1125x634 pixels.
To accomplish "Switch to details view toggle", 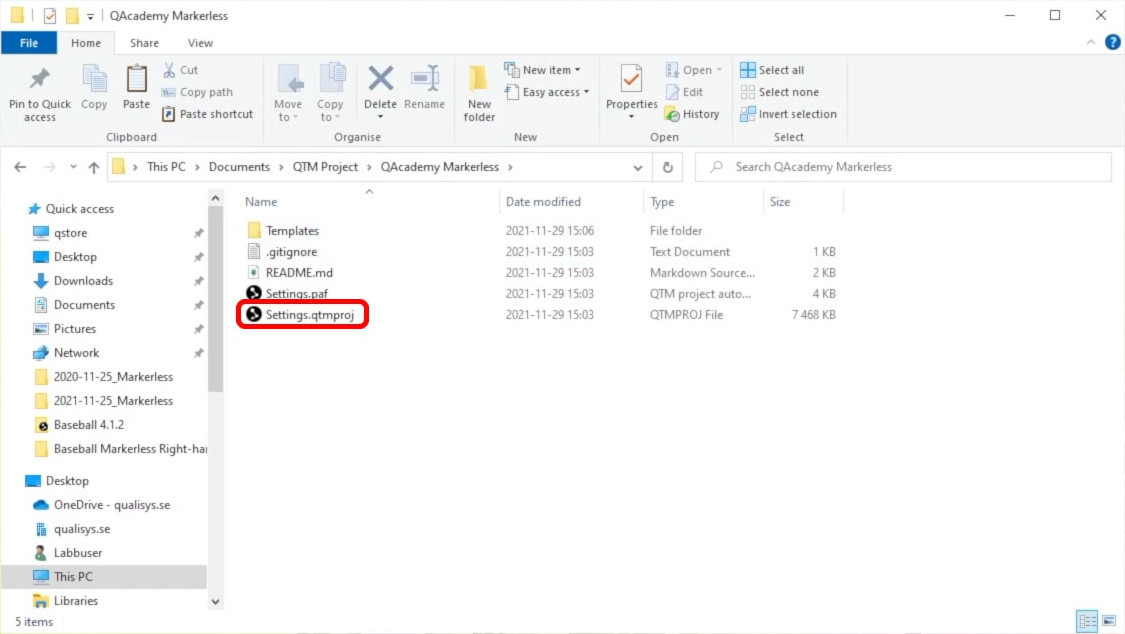I will click(x=1087, y=621).
